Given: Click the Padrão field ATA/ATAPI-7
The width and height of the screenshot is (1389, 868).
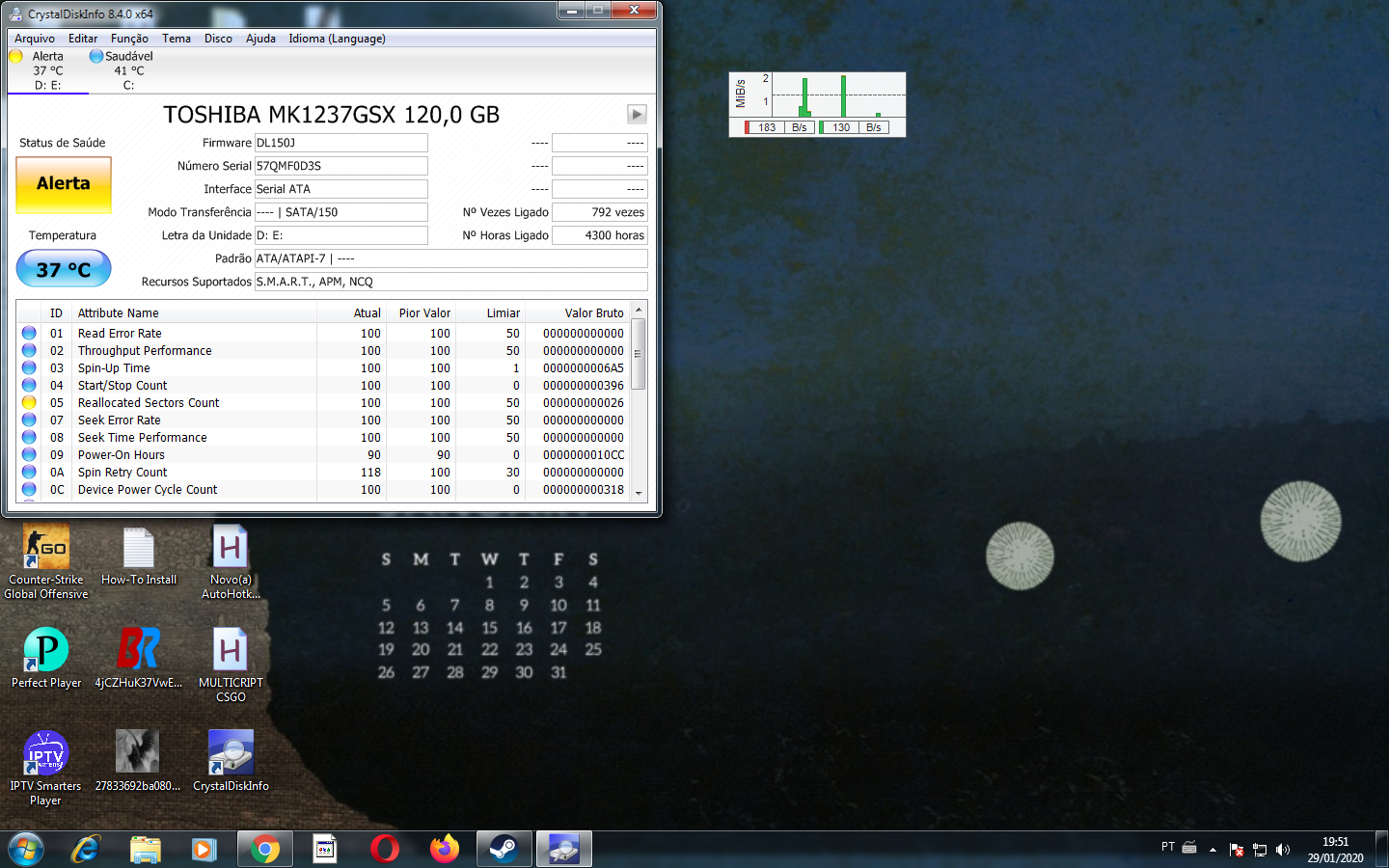Looking at the screenshot, I should pos(451,258).
